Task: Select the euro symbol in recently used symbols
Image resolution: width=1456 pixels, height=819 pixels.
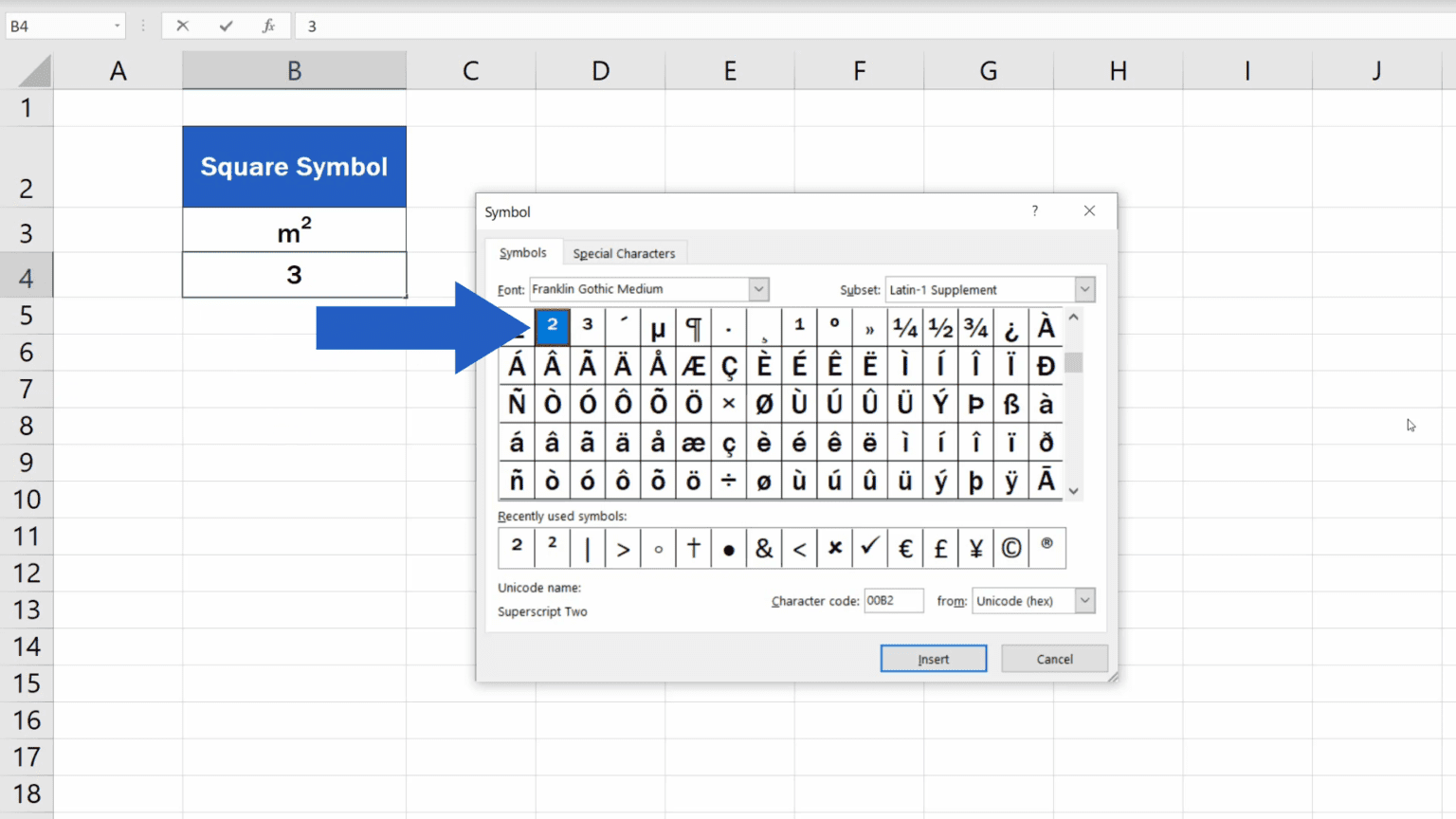Action: [x=904, y=548]
